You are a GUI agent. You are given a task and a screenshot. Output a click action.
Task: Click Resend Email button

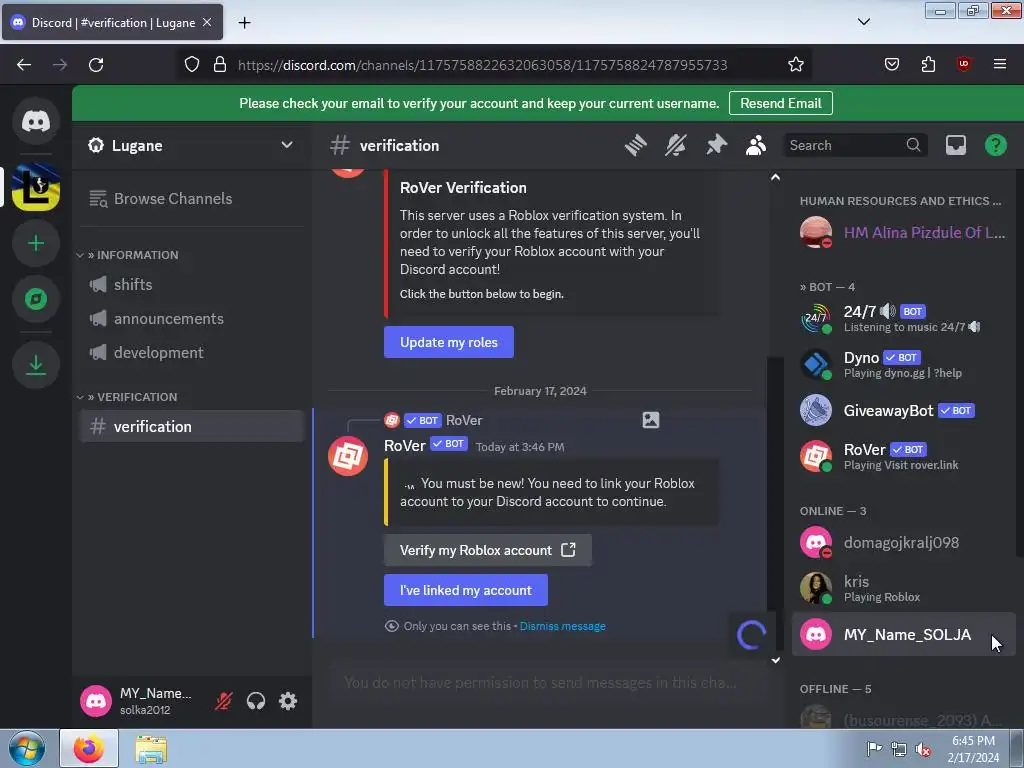pos(780,103)
